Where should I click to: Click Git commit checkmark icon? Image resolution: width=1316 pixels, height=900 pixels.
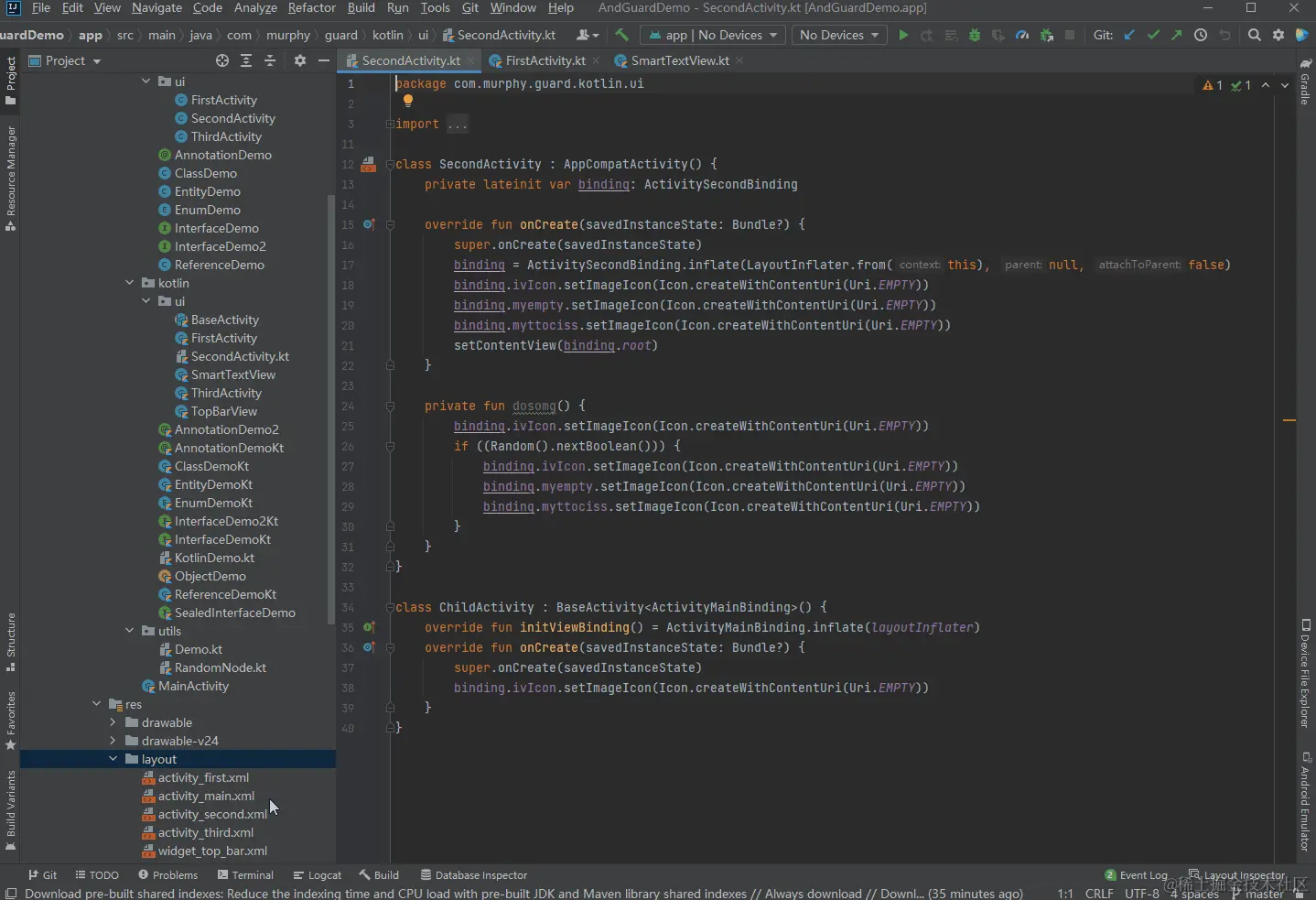1153,35
